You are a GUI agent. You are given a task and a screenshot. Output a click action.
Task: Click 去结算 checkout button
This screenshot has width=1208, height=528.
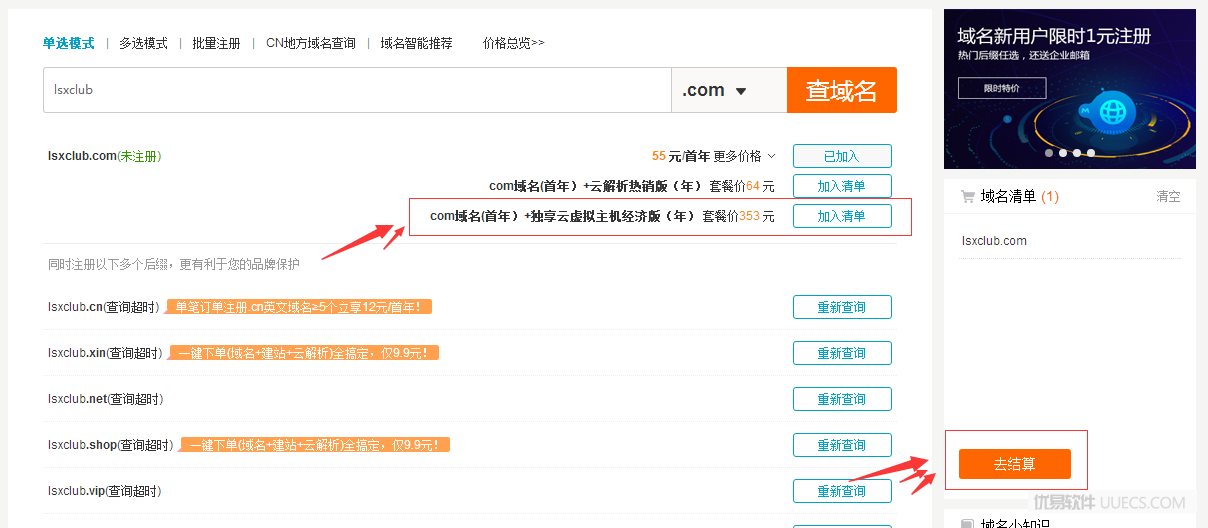click(1014, 464)
